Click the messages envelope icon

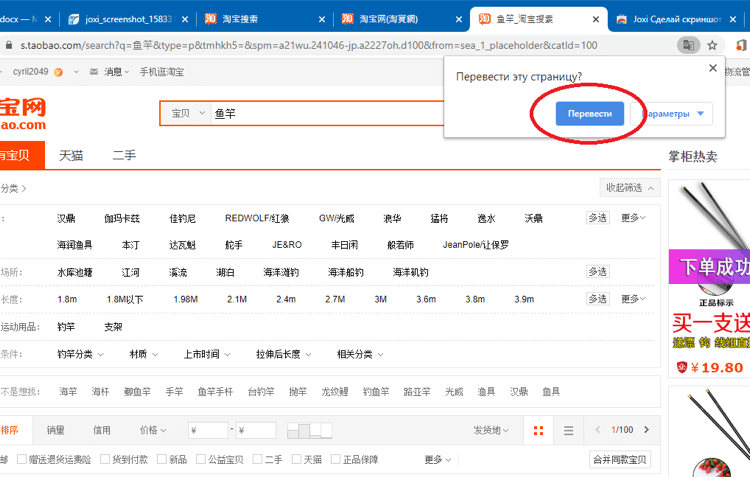[x=94, y=72]
